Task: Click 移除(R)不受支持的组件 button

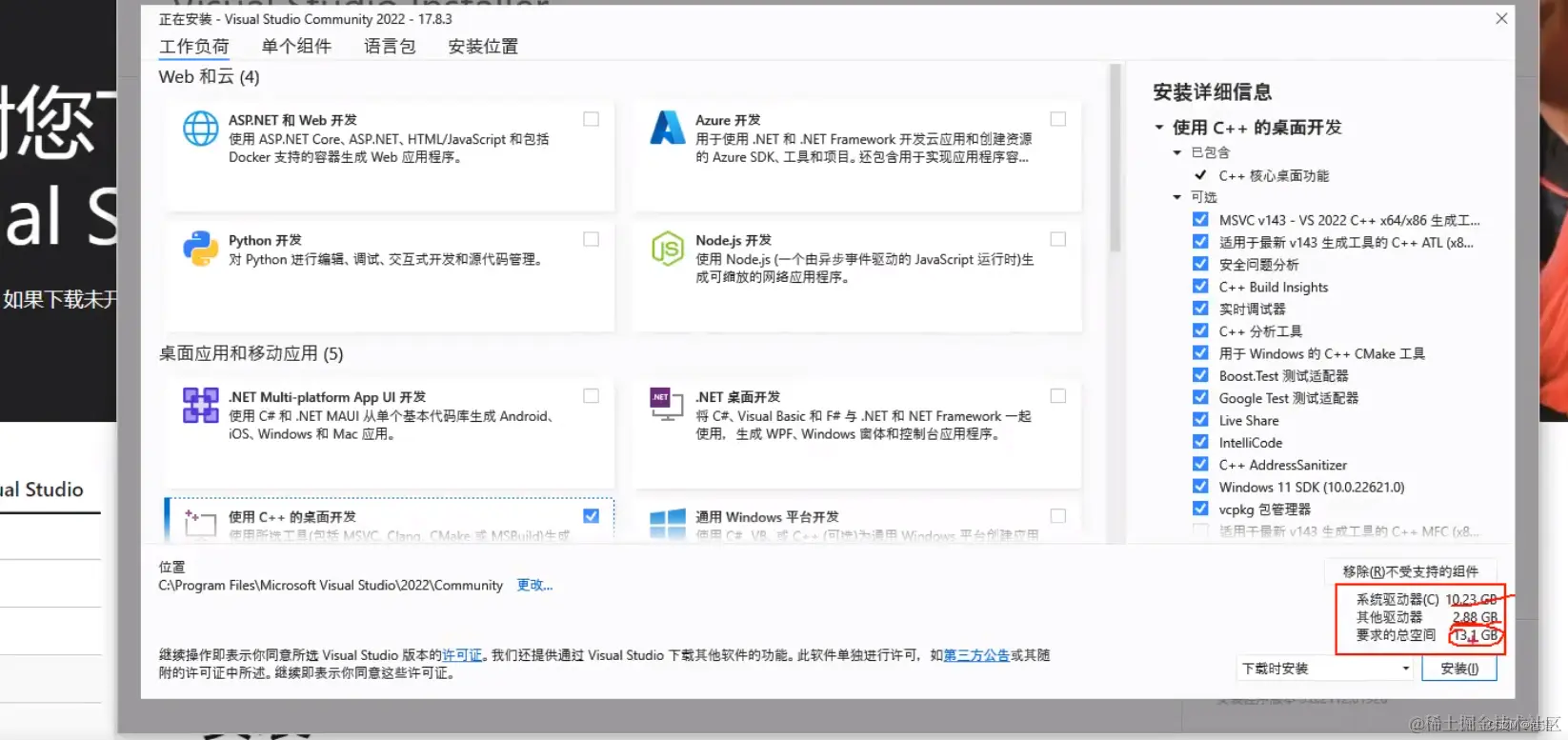Action: pos(1411,571)
